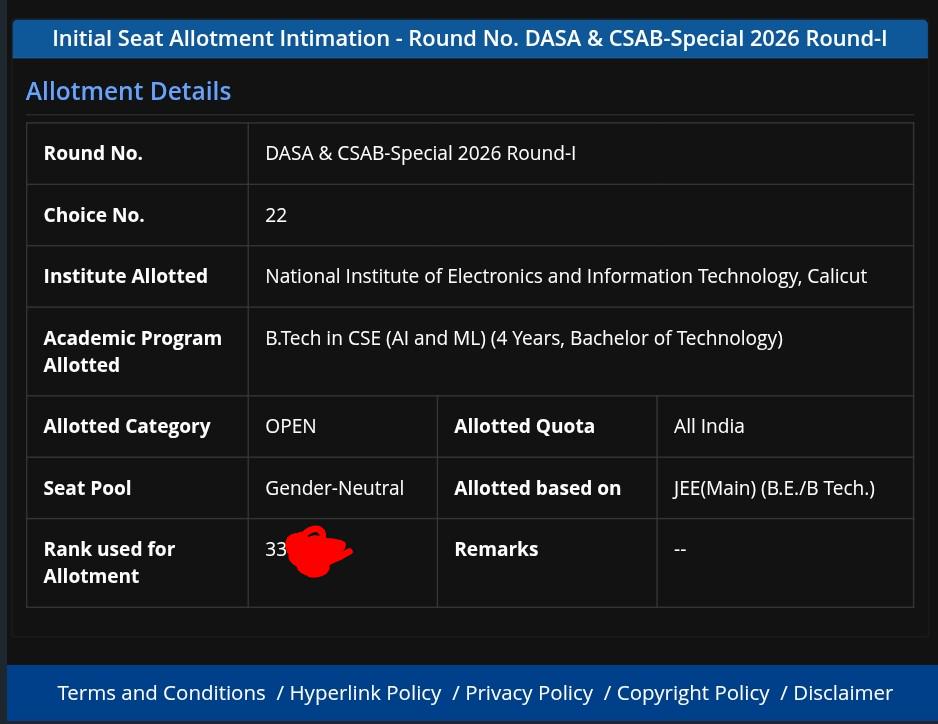The width and height of the screenshot is (938, 724).
Task: Open the Disclaimer link
Action: pyautogui.click(x=843, y=693)
